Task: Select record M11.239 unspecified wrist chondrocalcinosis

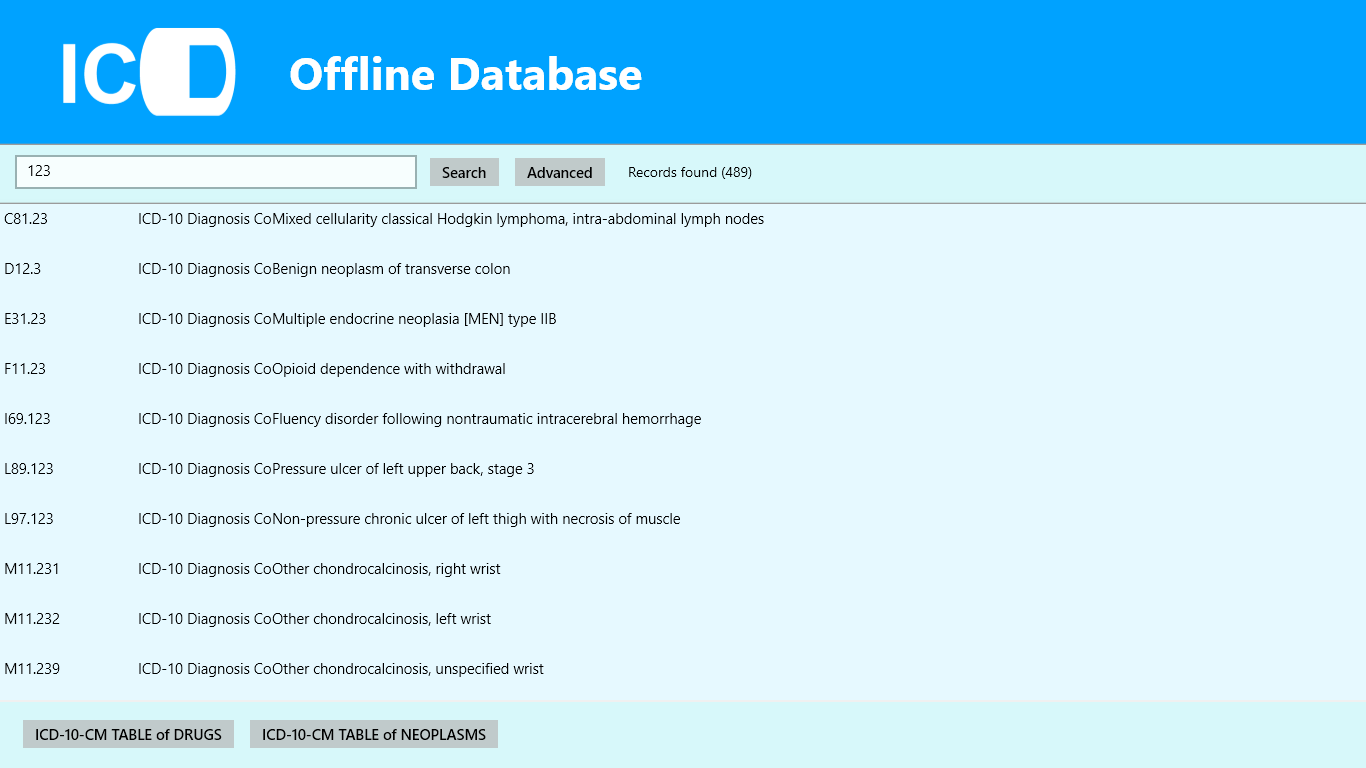Action: tap(341, 668)
